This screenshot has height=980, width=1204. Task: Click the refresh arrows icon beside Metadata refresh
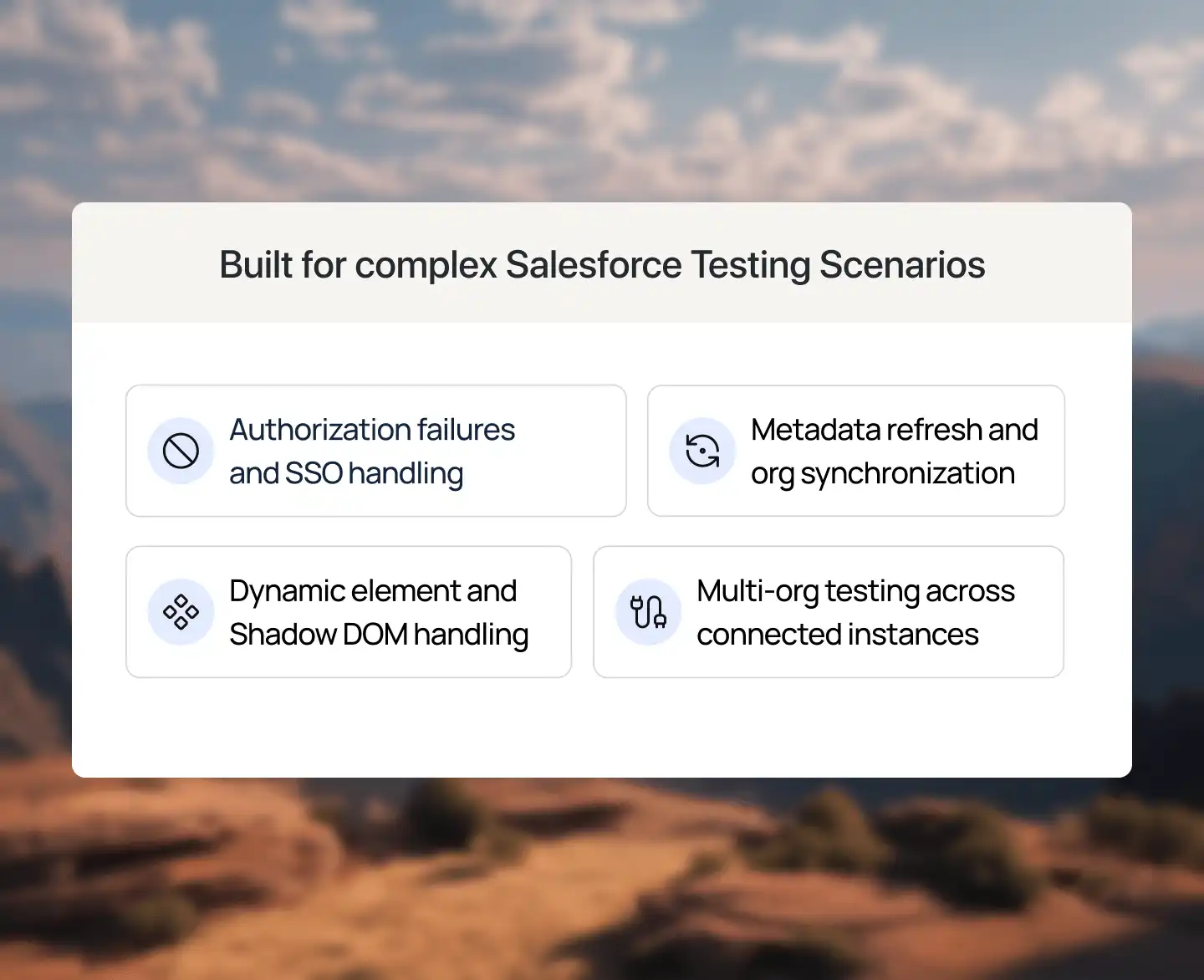tap(702, 451)
